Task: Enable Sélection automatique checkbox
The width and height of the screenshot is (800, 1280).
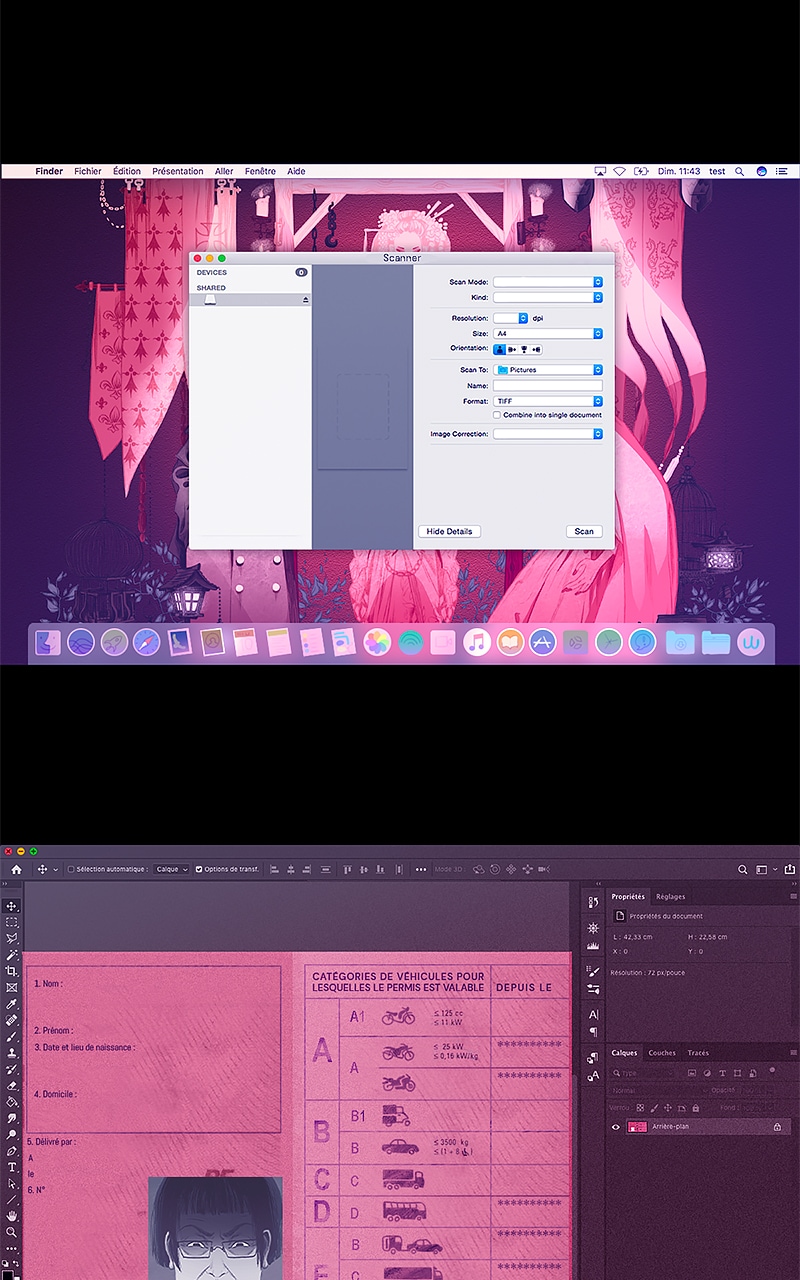Action: [71, 870]
